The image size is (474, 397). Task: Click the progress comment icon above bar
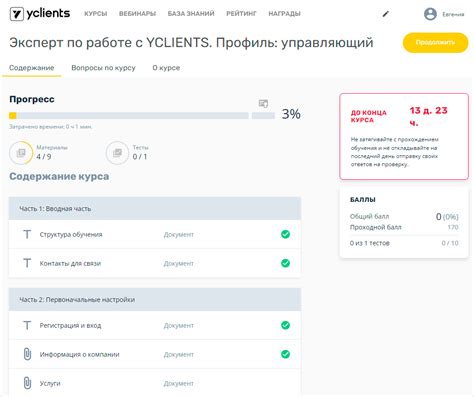coord(263,104)
